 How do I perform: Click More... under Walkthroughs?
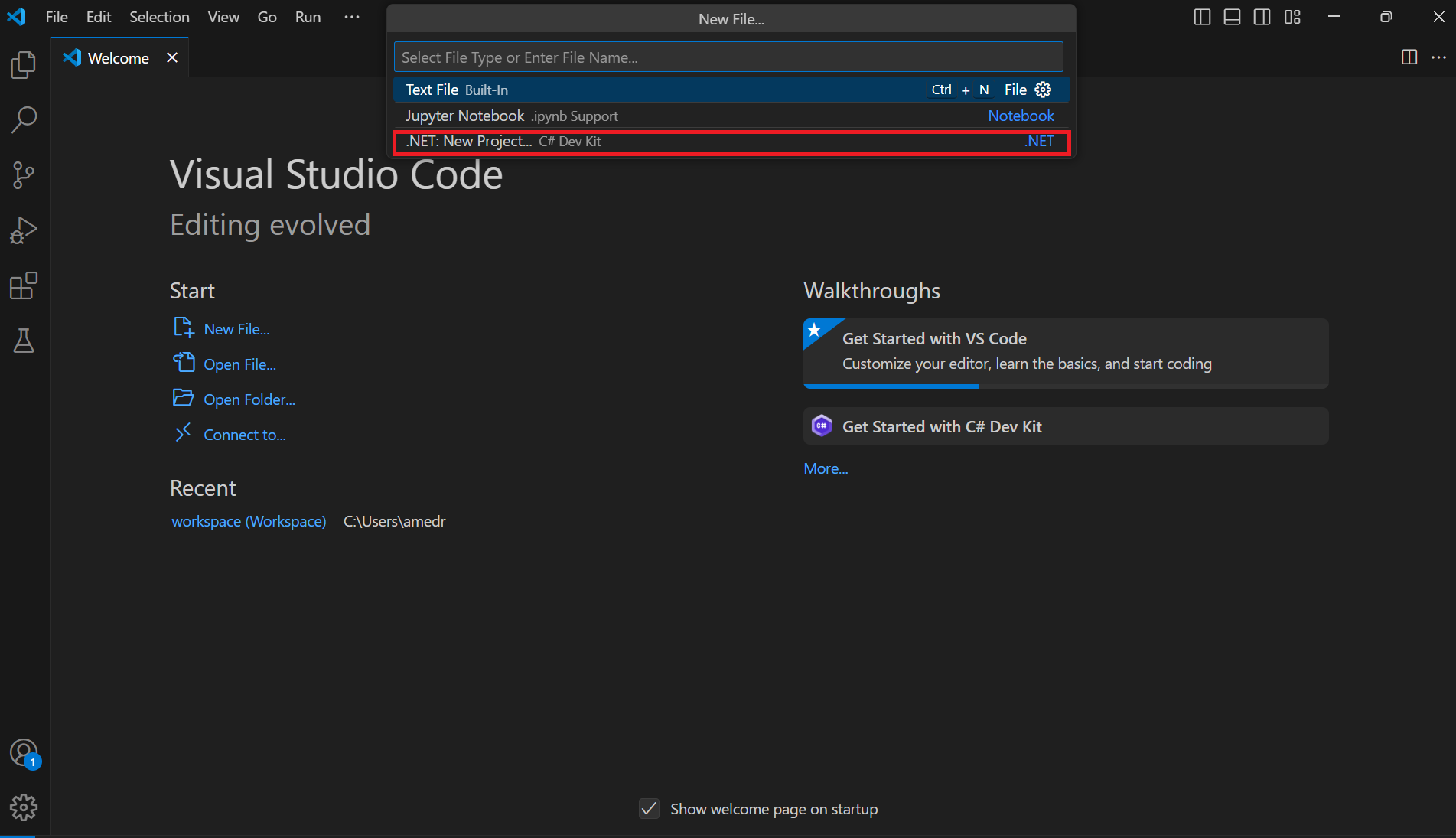tap(826, 468)
